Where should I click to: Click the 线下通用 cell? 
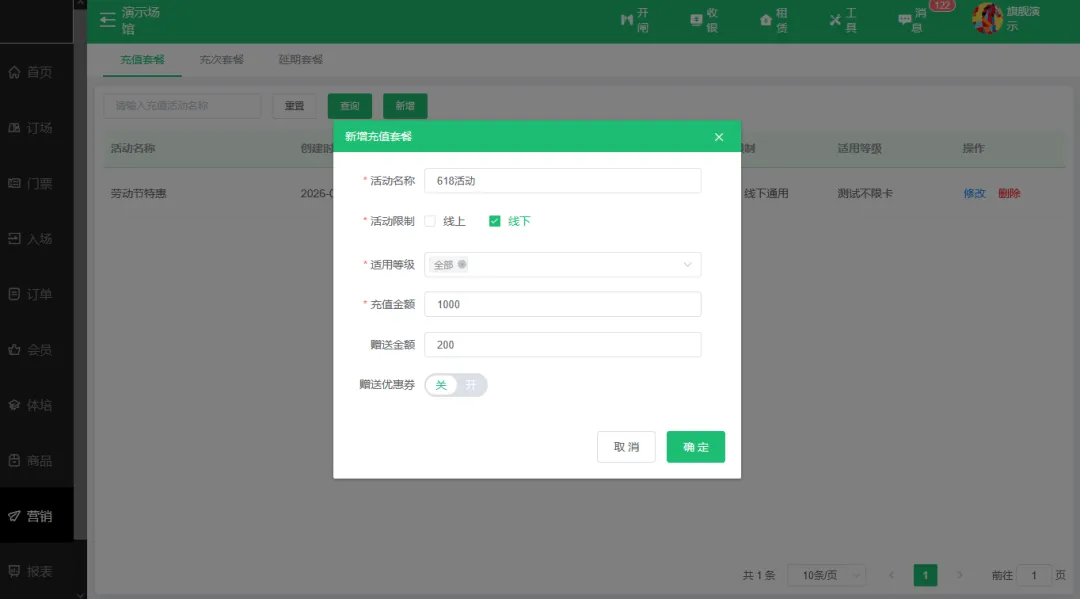click(766, 193)
